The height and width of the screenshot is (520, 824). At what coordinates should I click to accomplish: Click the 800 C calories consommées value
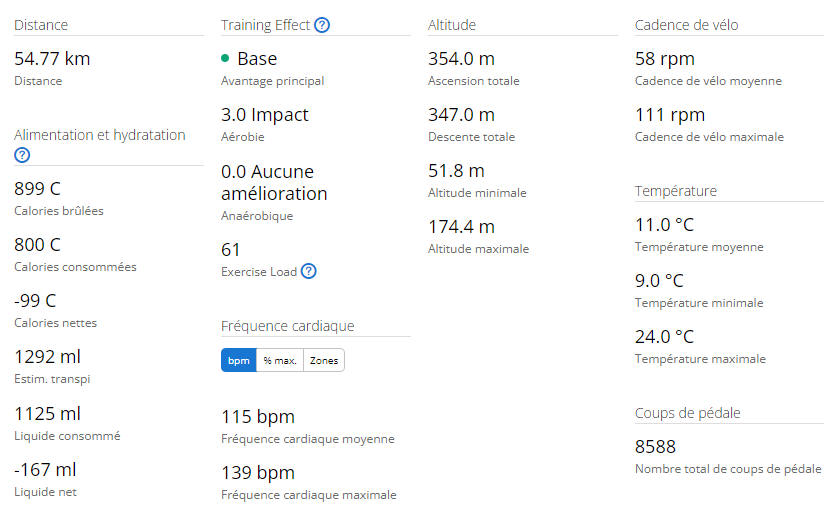[x=37, y=244]
